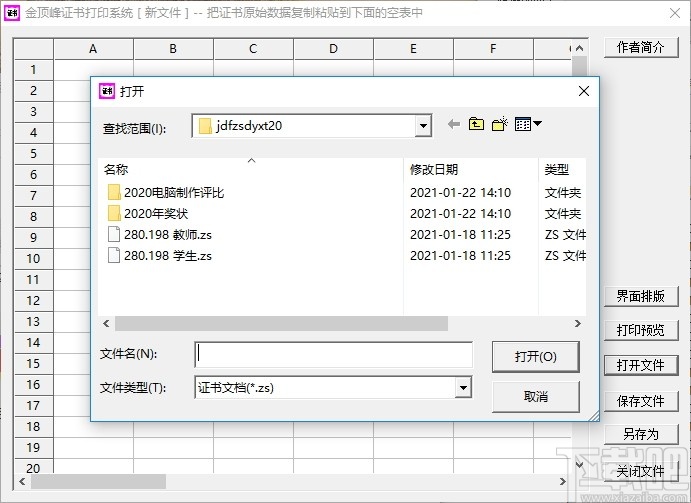This screenshot has height=503, width=691.
Task: Click the 2021-01-18 11:25 date of 教师.zs
Action: (x=461, y=235)
